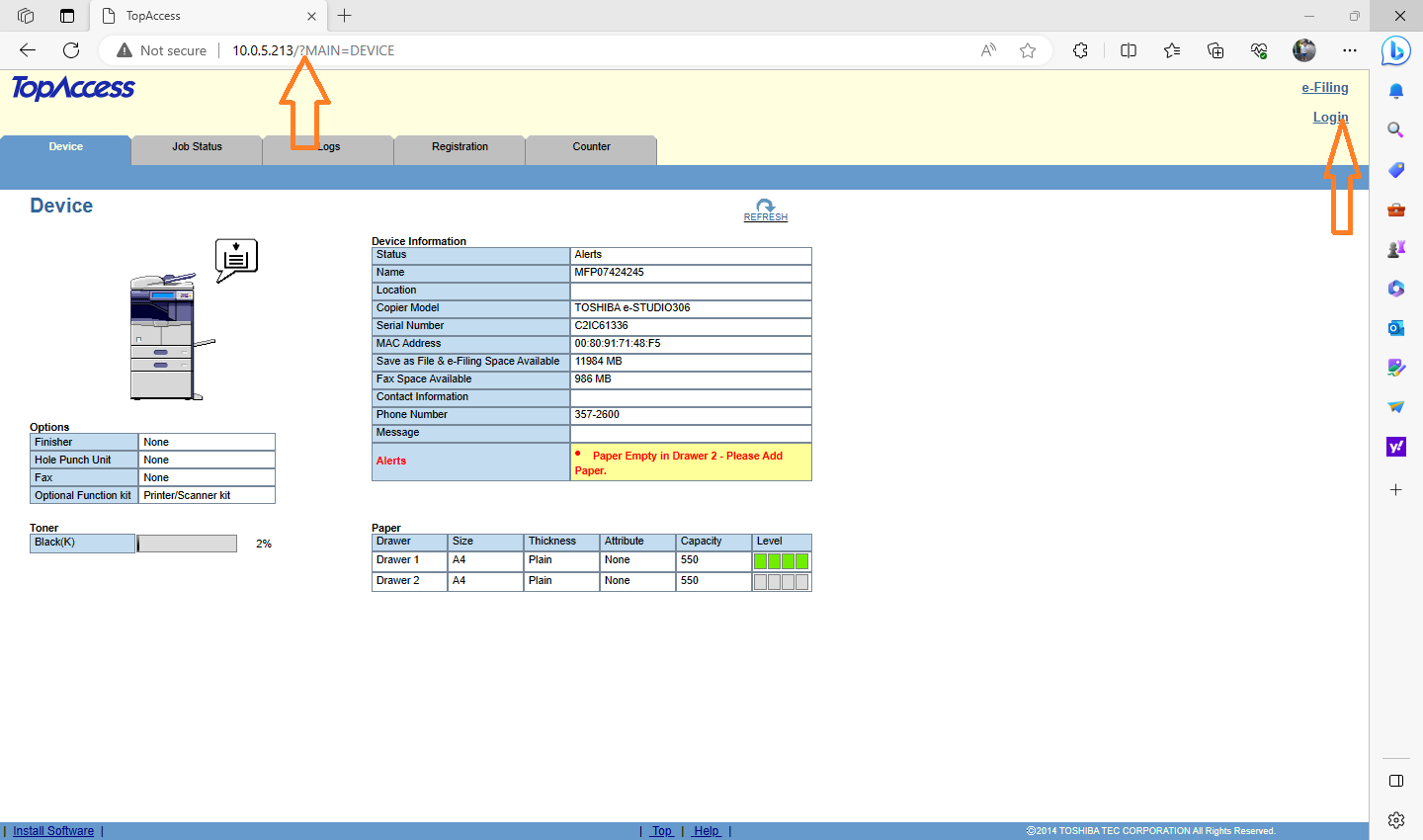This screenshot has height=840, width=1423.
Task: Add this page to favorites star icon
Action: tap(1028, 50)
